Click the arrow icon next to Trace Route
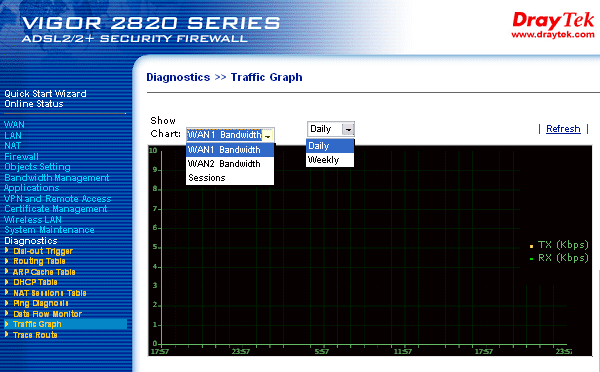Viewport: 600px width, 372px height. (7, 334)
